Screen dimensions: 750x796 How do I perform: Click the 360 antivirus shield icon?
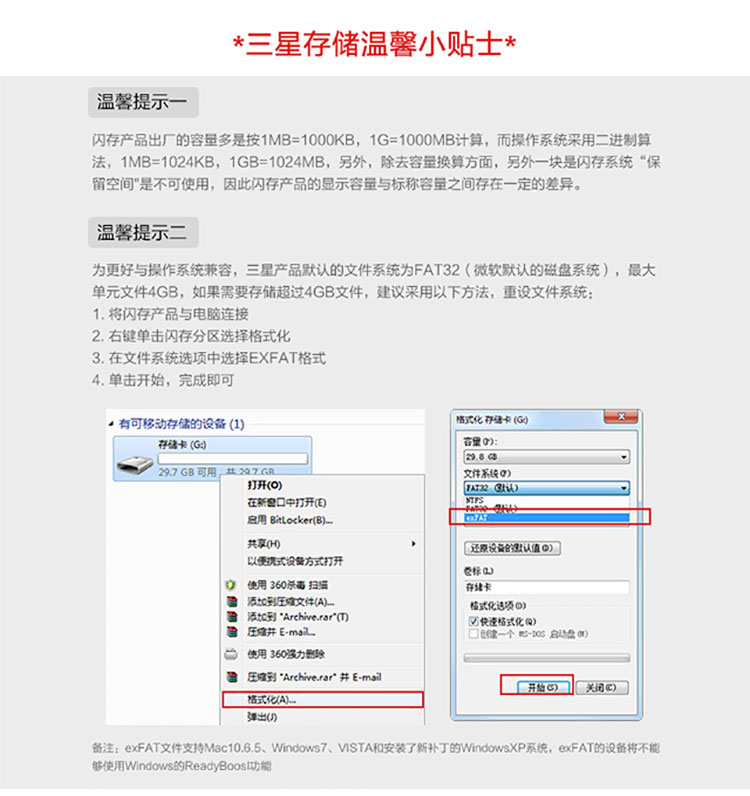pyautogui.click(x=231, y=585)
